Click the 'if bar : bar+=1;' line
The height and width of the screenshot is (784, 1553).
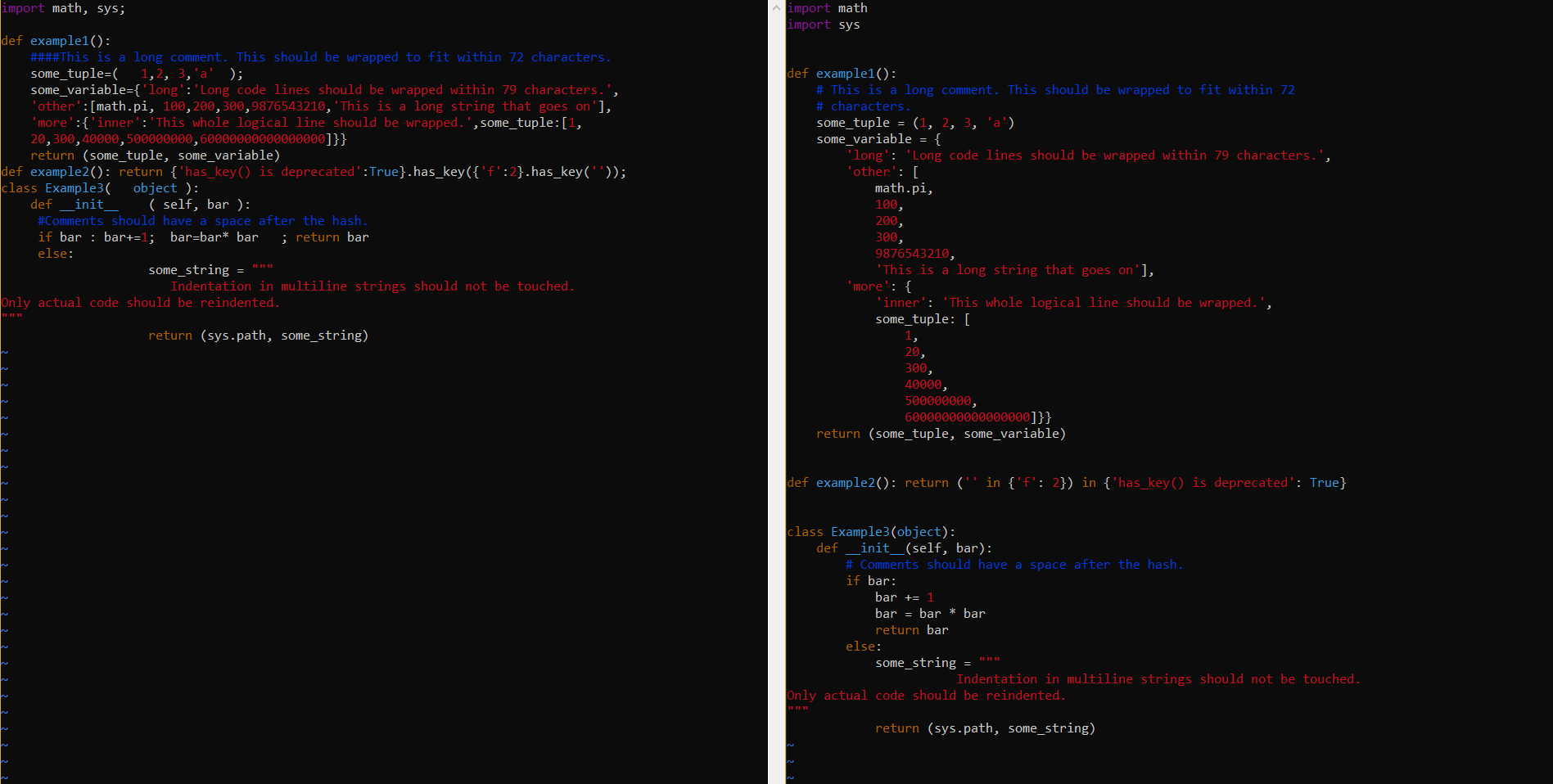[x=203, y=237]
